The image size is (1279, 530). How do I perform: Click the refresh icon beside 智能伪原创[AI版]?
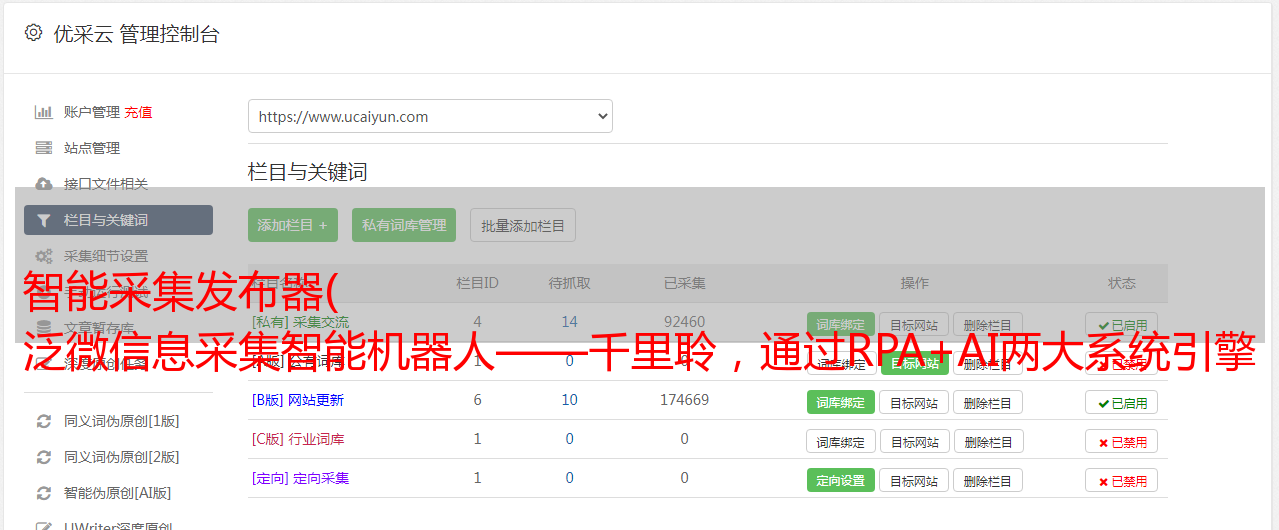pyautogui.click(x=44, y=493)
